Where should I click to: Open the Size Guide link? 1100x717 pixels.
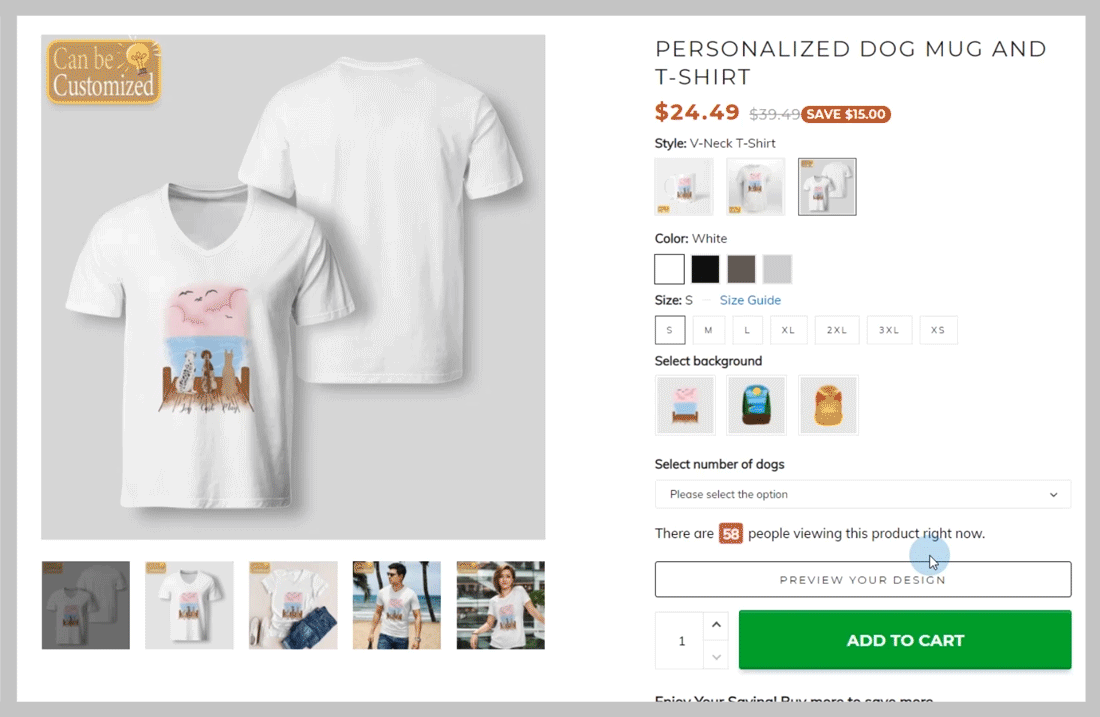click(x=750, y=300)
